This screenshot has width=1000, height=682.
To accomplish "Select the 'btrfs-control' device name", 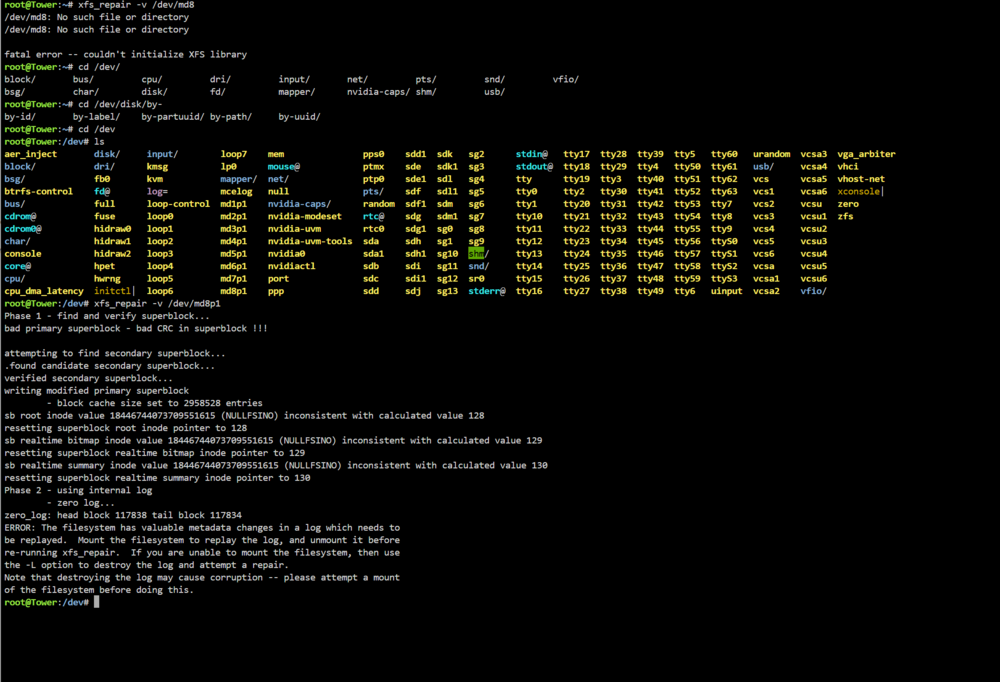I will point(38,191).
